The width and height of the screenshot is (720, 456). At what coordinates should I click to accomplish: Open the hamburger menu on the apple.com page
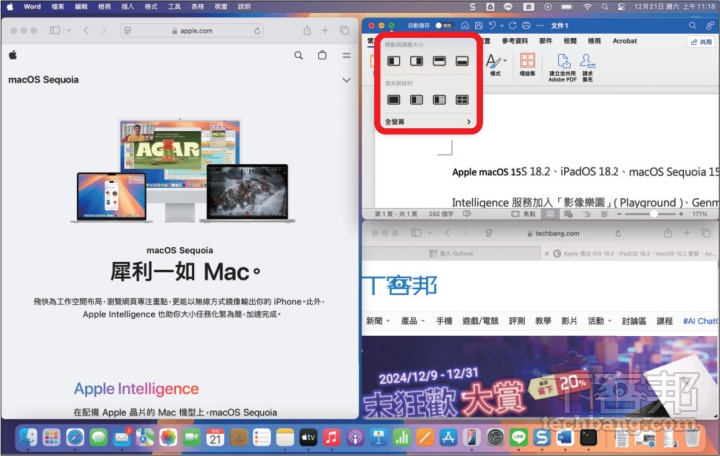[x=346, y=56]
